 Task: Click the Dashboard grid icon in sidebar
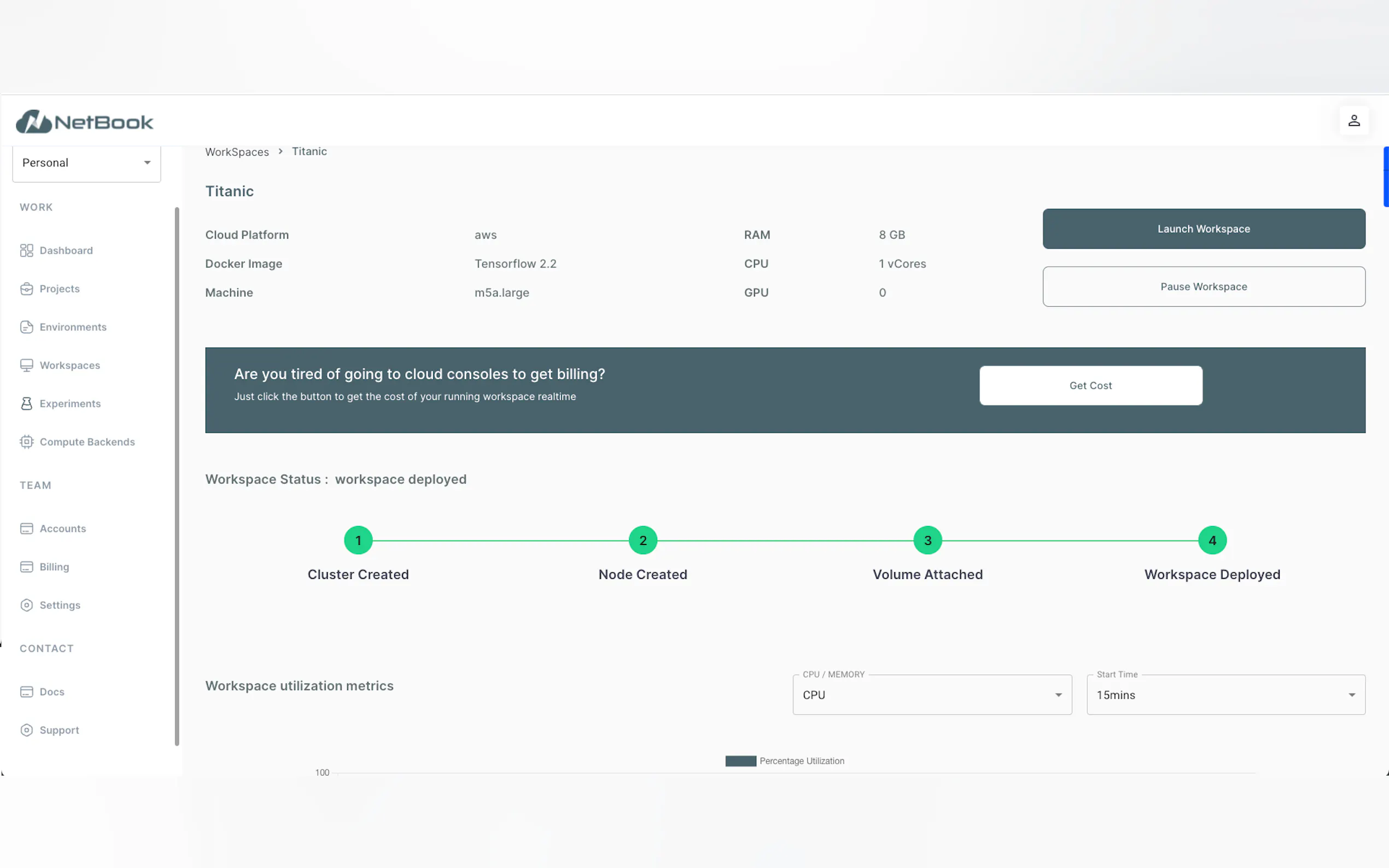click(26, 250)
